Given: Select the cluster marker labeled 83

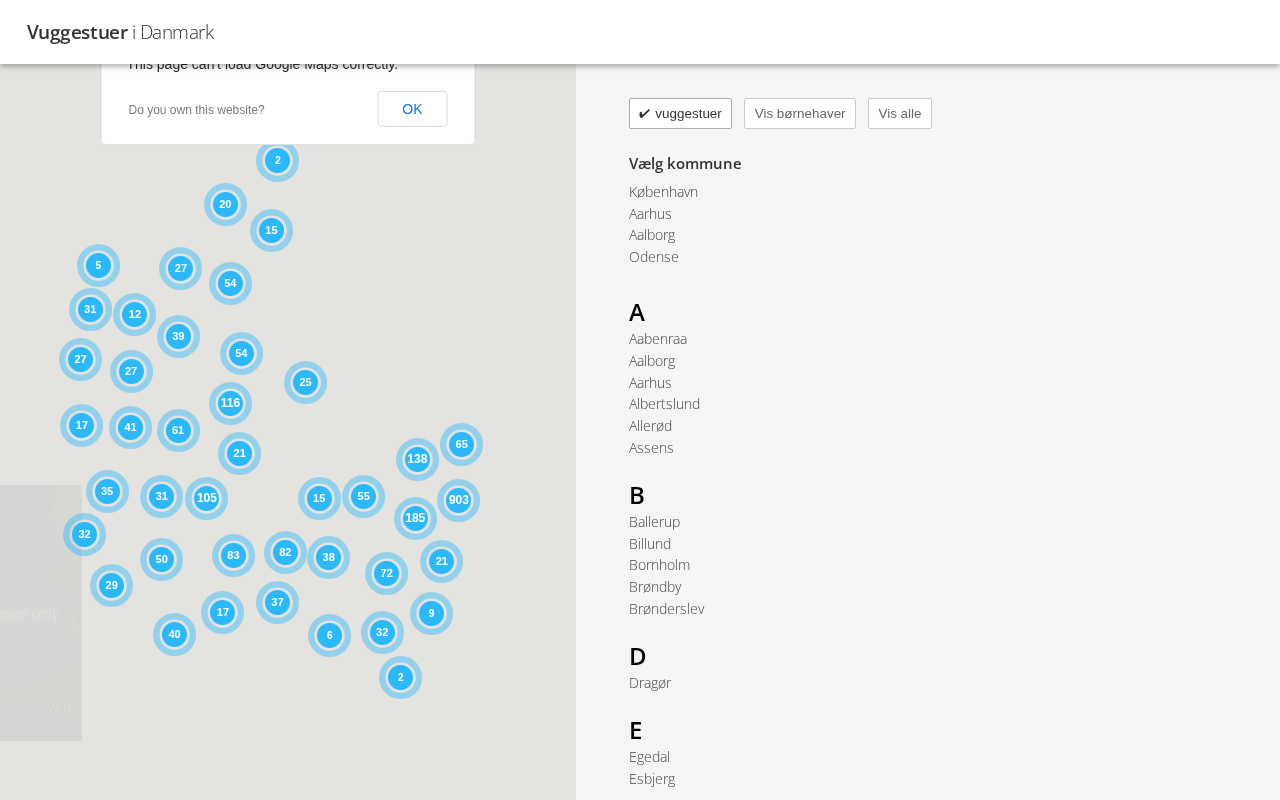Looking at the screenshot, I should [x=233, y=555].
